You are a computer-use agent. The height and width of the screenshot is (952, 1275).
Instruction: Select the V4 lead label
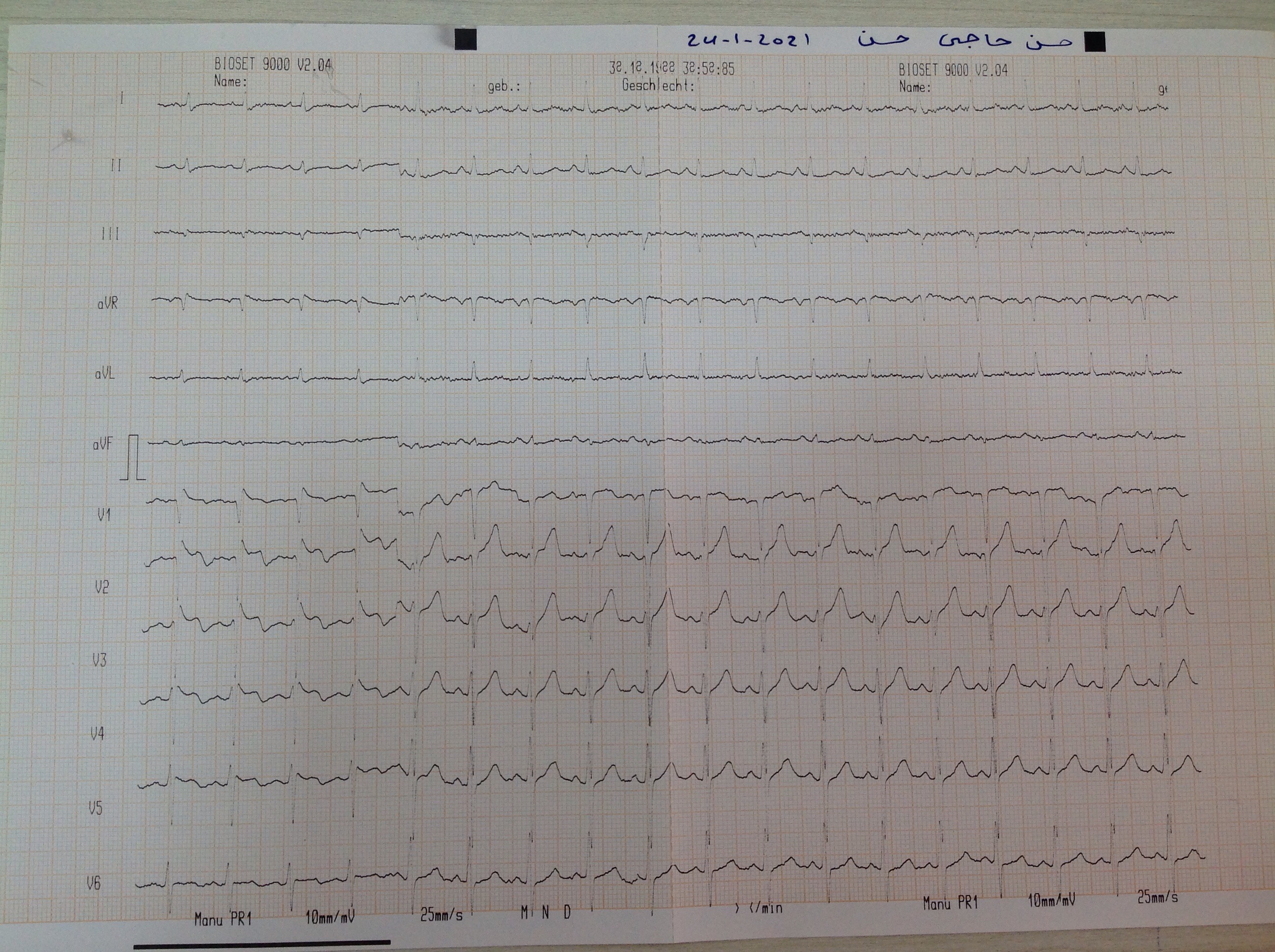97,734
